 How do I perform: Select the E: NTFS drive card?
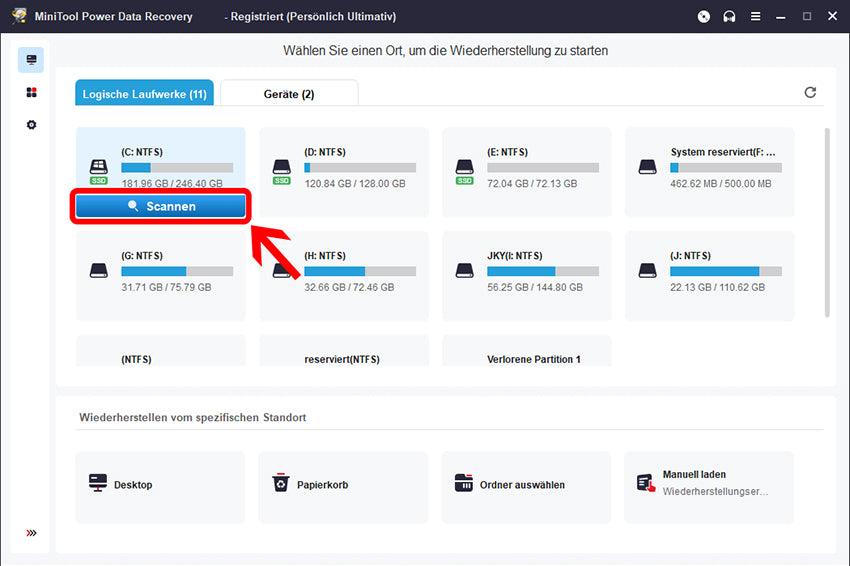(526, 171)
